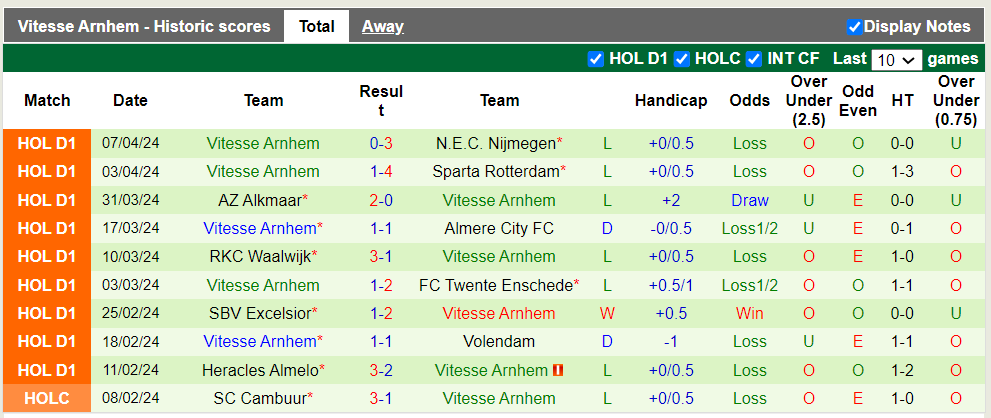991x418 pixels.
Task: Open the Last games count dropdown
Action: (x=896, y=60)
